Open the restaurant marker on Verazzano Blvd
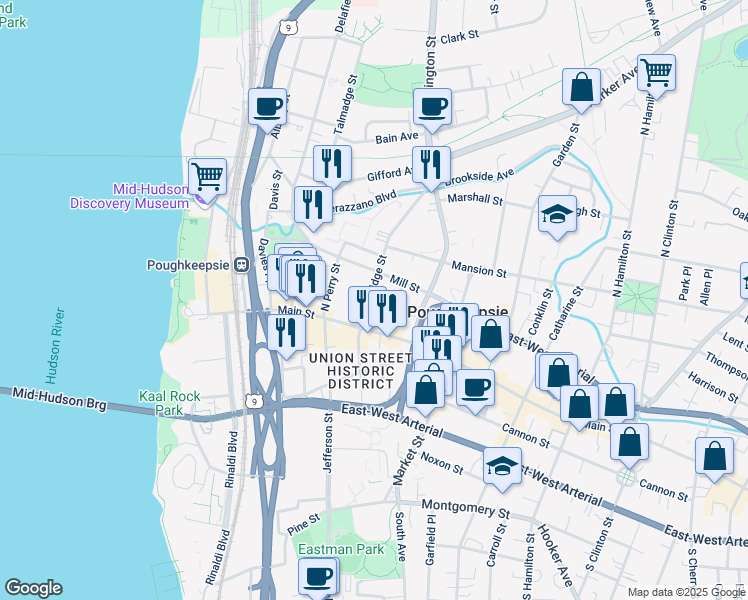This screenshot has width=748, height=600. click(x=313, y=206)
